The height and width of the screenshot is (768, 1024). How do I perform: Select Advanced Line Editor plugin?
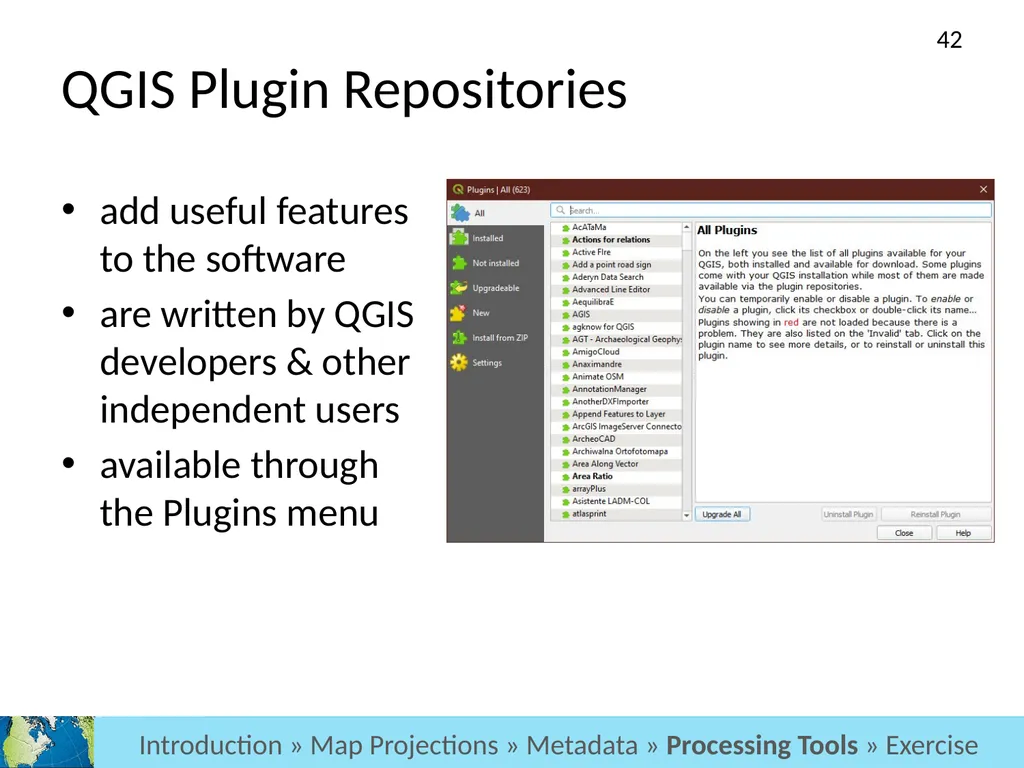click(616, 289)
